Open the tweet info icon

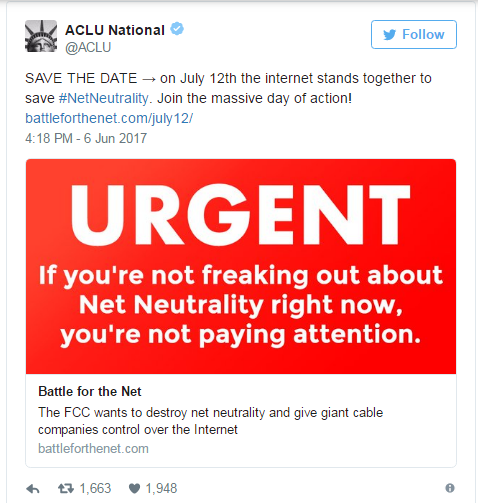450,488
